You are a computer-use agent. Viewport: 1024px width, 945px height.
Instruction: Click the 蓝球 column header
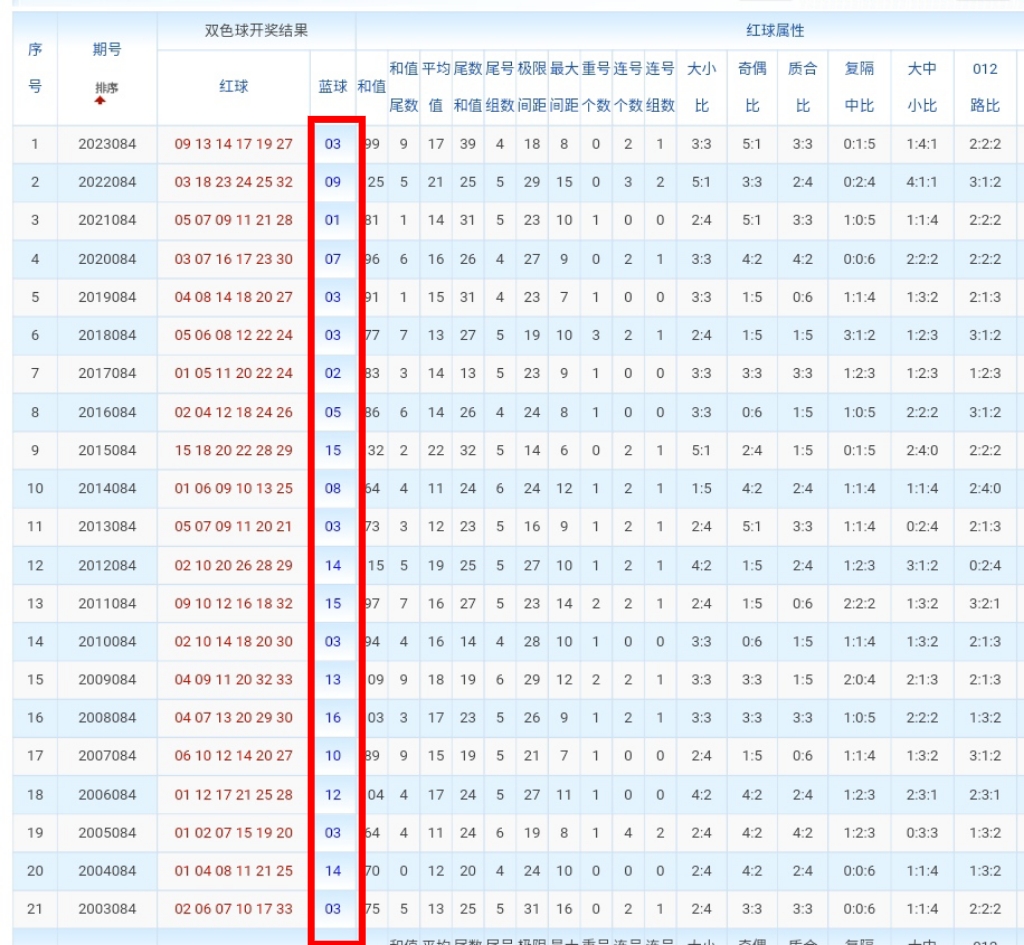(333, 86)
